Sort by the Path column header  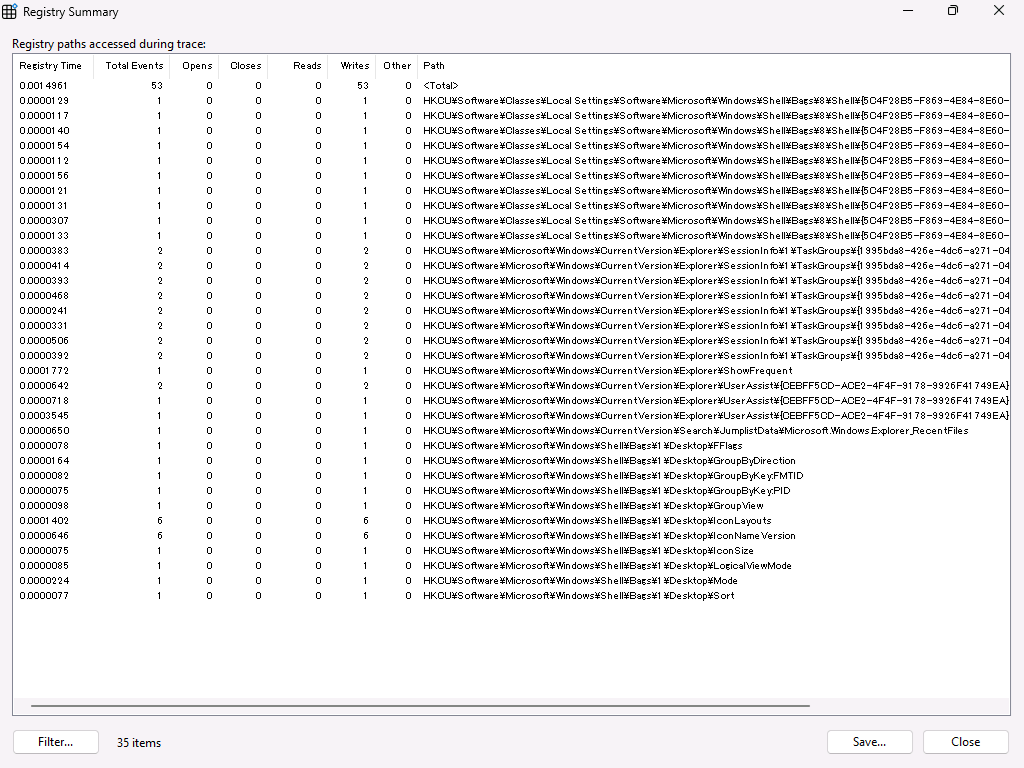[x=433, y=66]
